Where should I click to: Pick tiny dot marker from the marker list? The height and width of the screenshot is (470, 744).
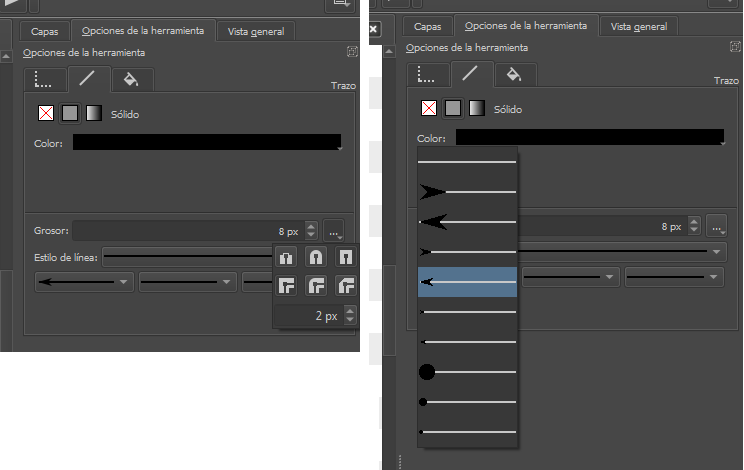467,432
